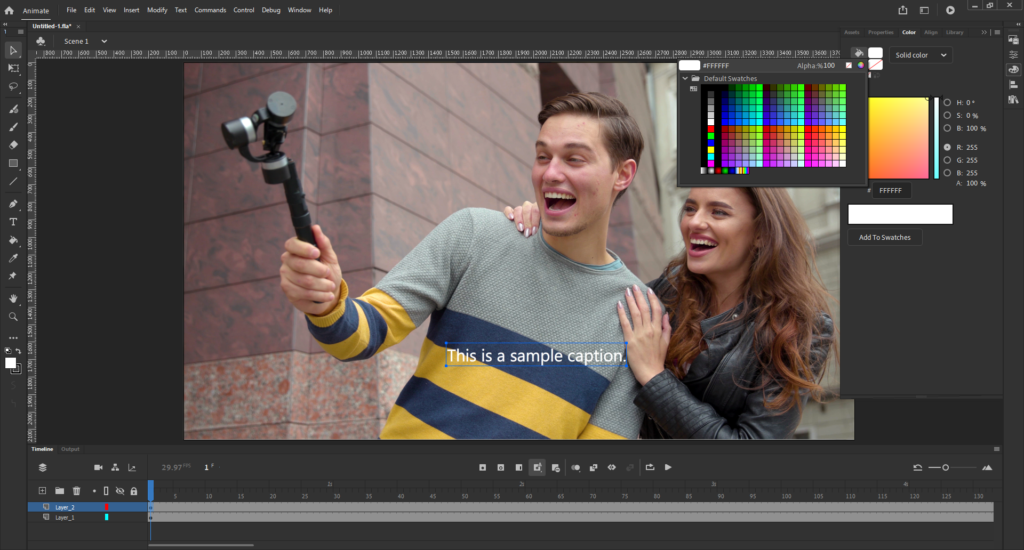Collapse the Default Swatches folder

(685, 78)
